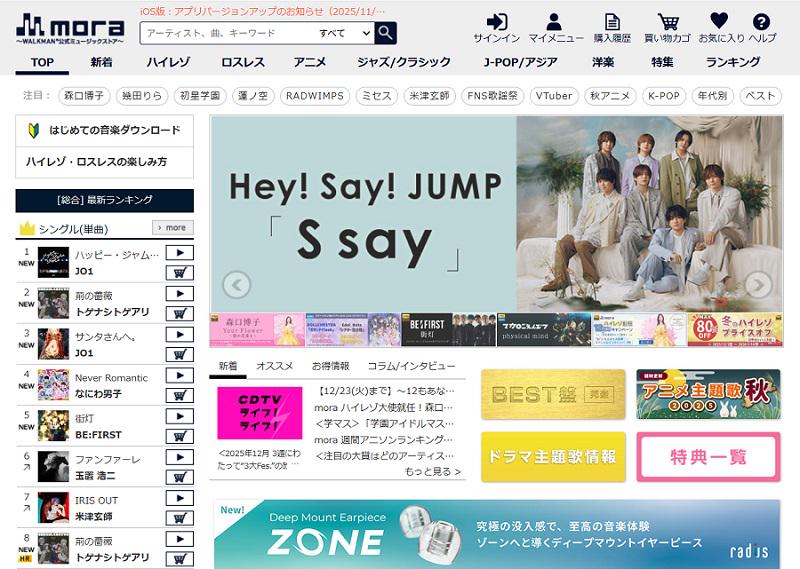Screen dimensions: 800x569
Task: Open the ロスレス navigation tab
Action: point(243,62)
